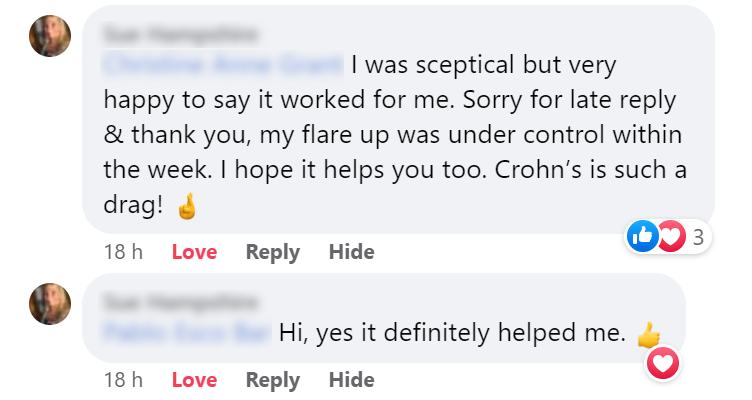Viewport: 752px width, 400px height.
Task: Click the heart reaction badge on the second comment
Action: pyautogui.click(x=663, y=363)
